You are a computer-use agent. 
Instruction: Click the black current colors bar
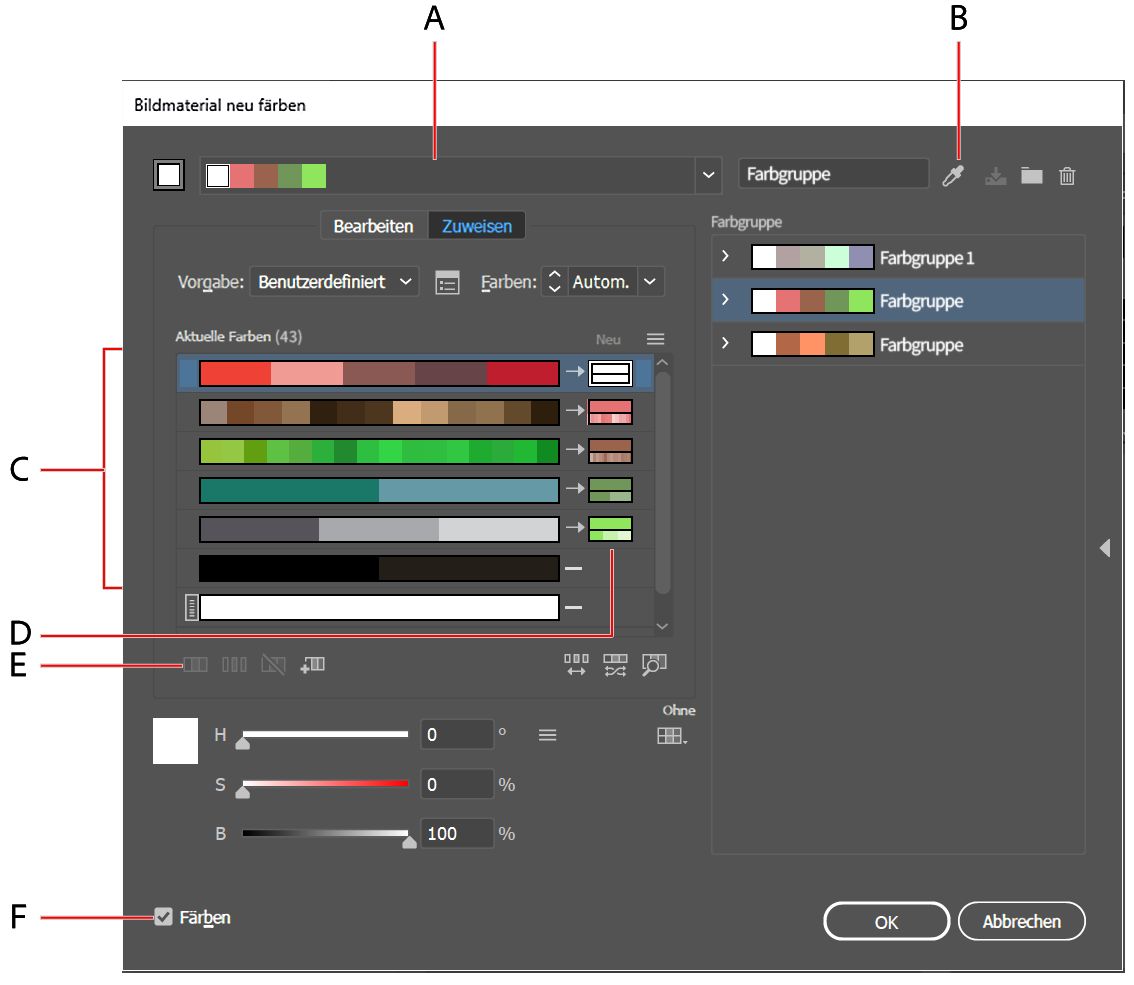click(379, 568)
